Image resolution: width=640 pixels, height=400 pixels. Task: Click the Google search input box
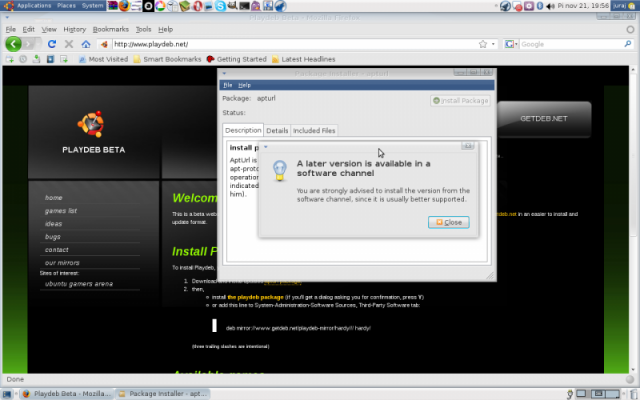(x=571, y=44)
